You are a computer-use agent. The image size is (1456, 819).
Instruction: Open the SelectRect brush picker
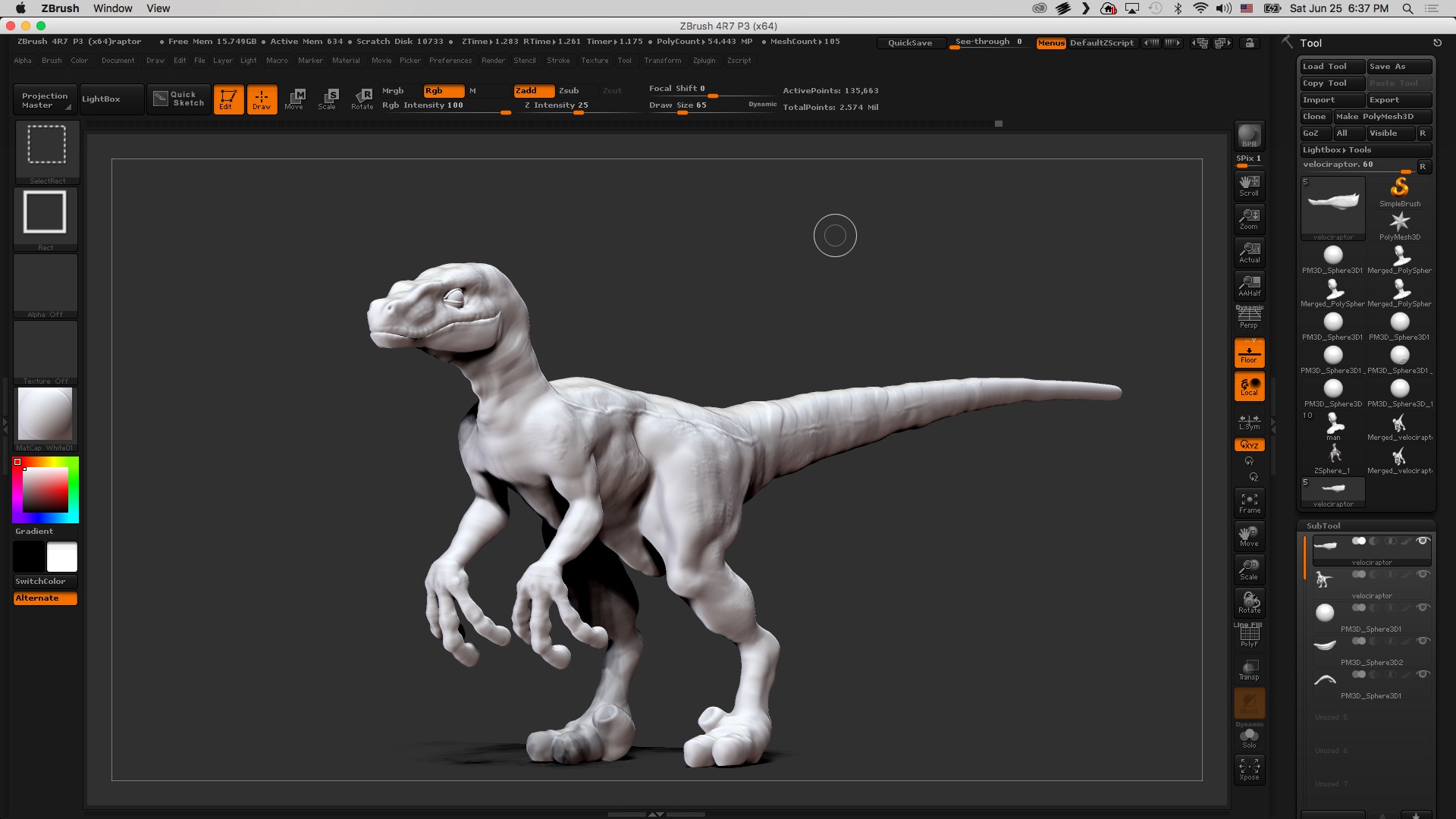tap(47, 152)
